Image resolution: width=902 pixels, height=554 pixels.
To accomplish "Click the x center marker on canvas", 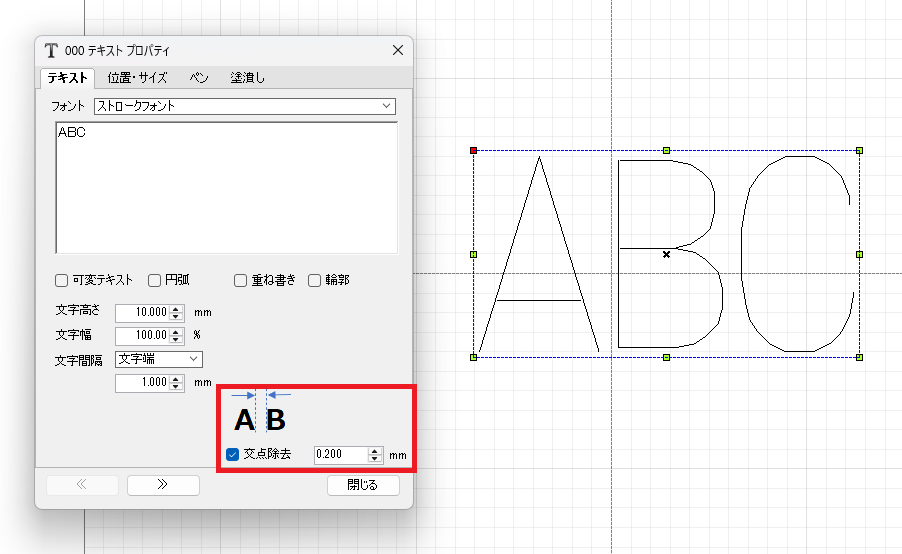I will 666,254.
